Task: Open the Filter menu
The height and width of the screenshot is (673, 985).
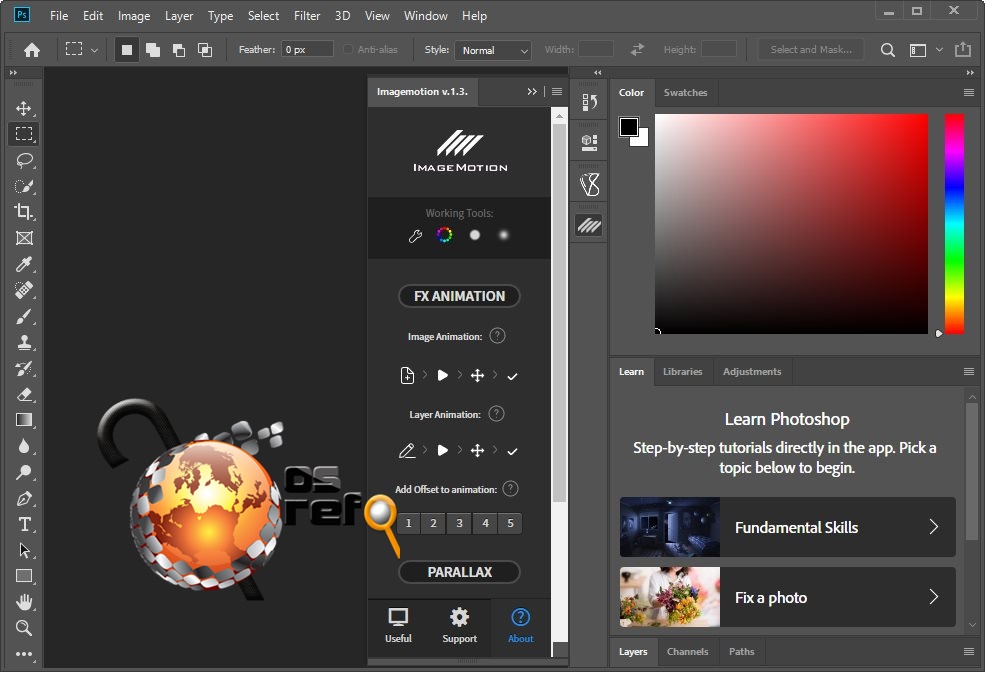Action: tap(307, 16)
